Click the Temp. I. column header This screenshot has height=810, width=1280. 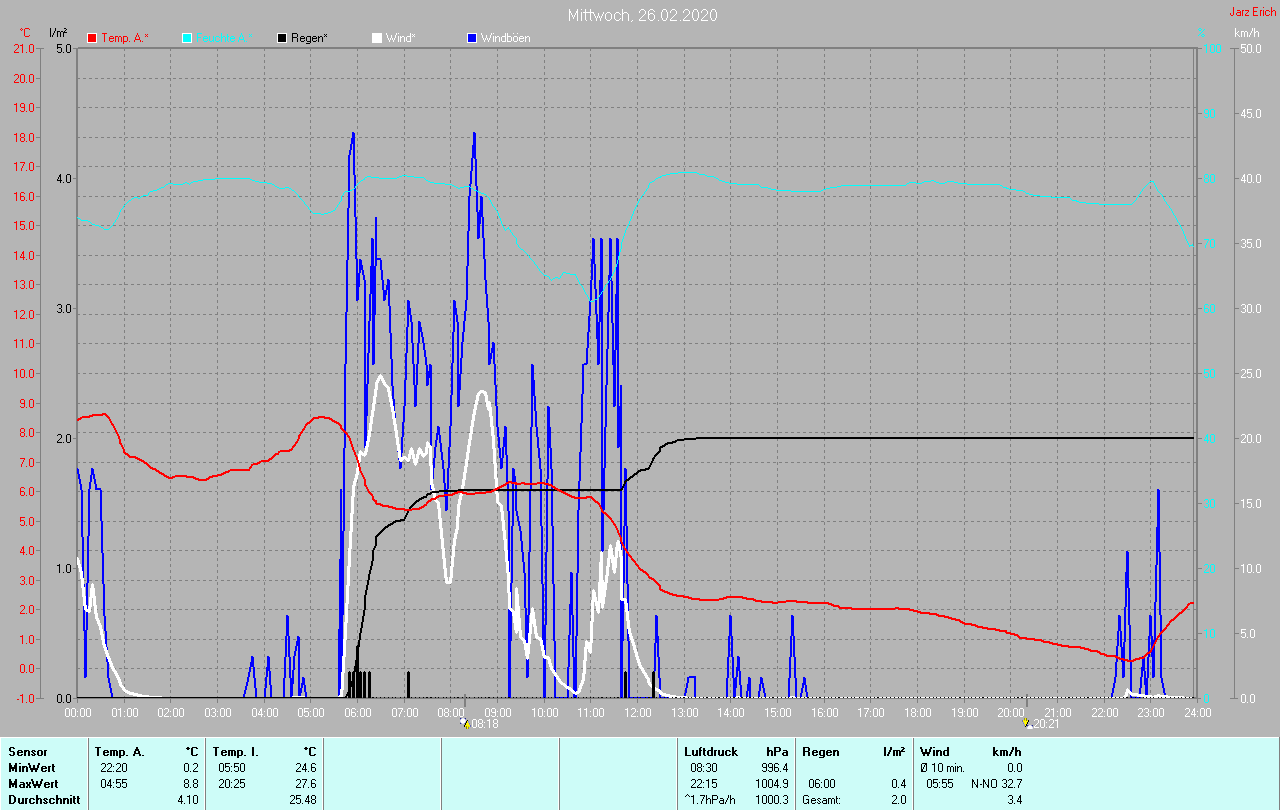[x=235, y=751]
